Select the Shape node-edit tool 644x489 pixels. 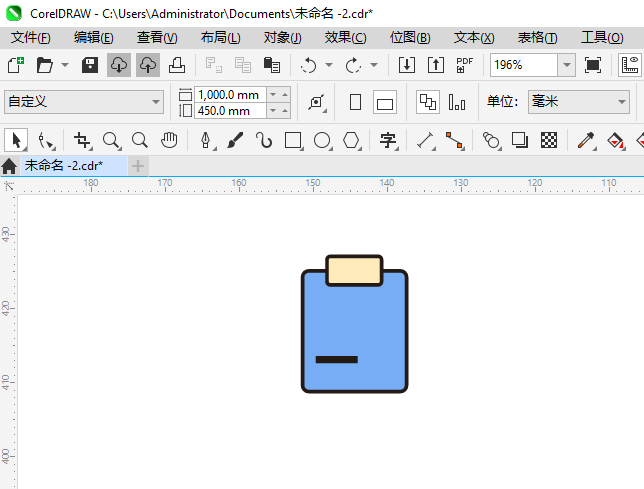45,140
